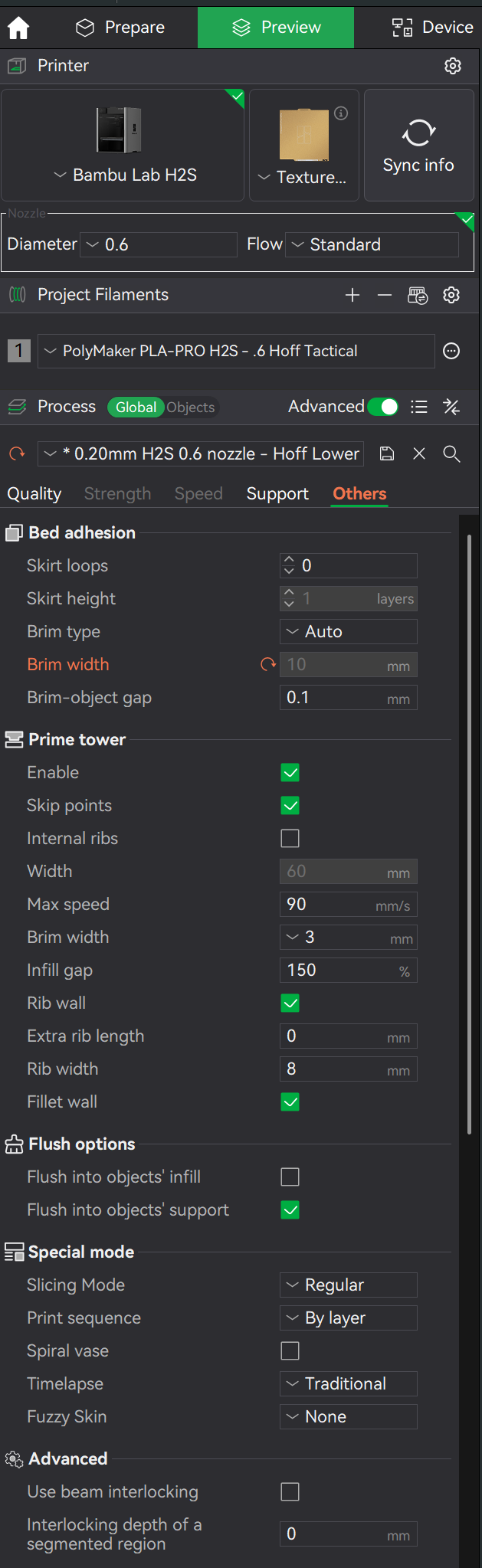
Task: Select the Bambu Lab H2S printer thumbnail
Action: point(120,129)
